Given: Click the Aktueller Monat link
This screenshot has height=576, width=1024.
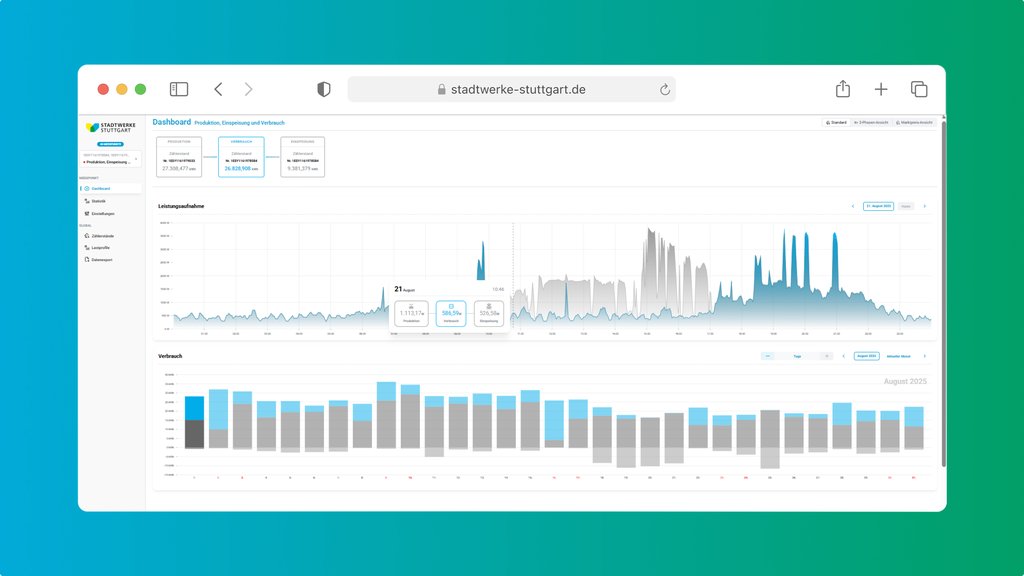Looking at the screenshot, I should pos(899,357).
